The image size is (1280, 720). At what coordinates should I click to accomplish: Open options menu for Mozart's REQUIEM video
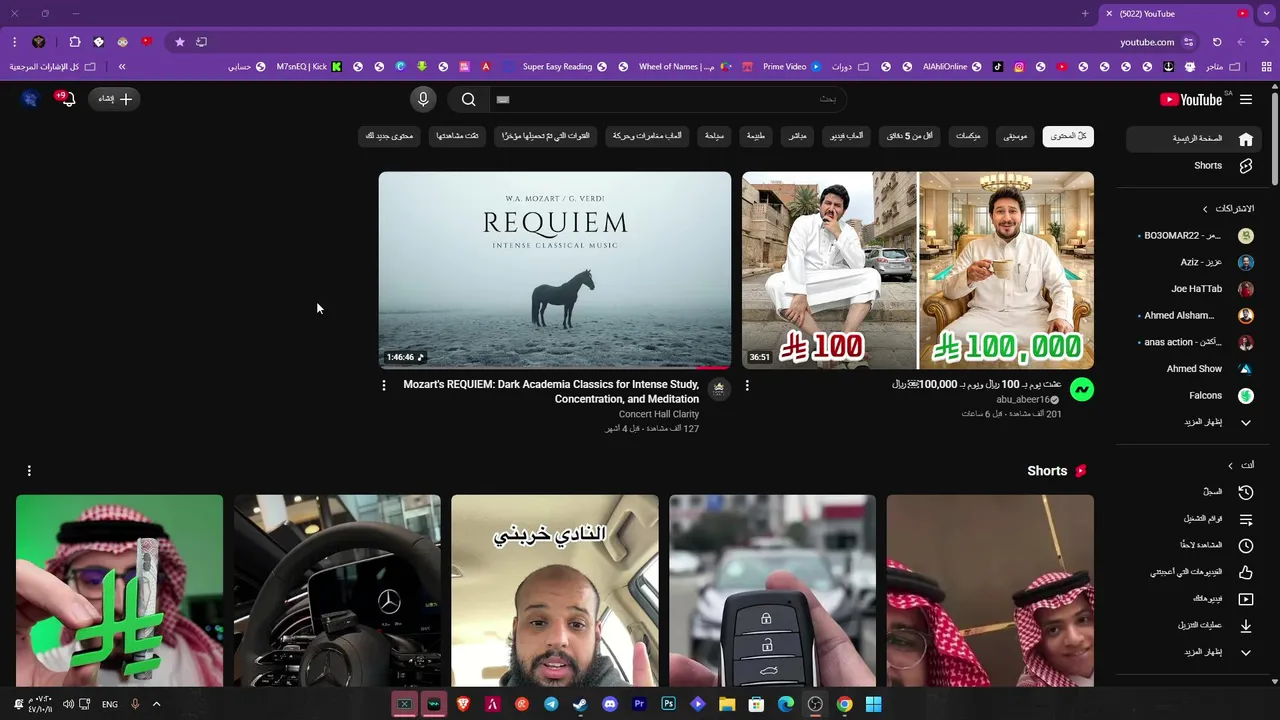click(x=384, y=385)
